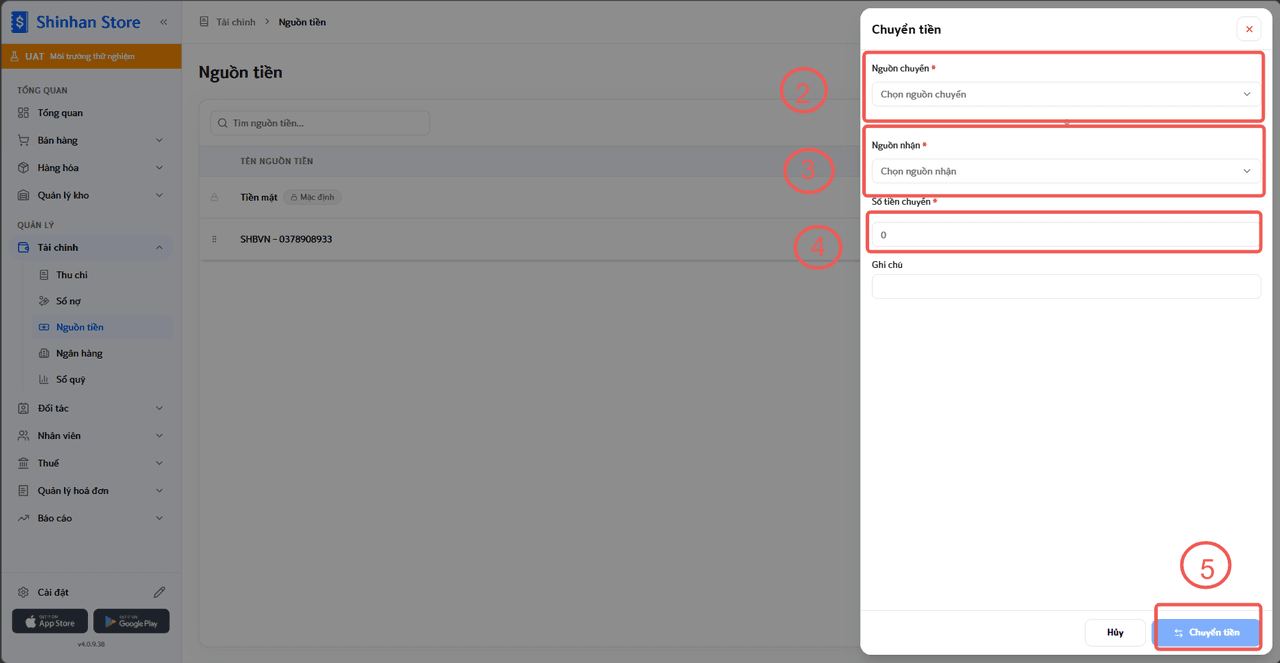Collapse the sidebar with double-chevron icon
The image size is (1280, 663).
click(x=164, y=22)
